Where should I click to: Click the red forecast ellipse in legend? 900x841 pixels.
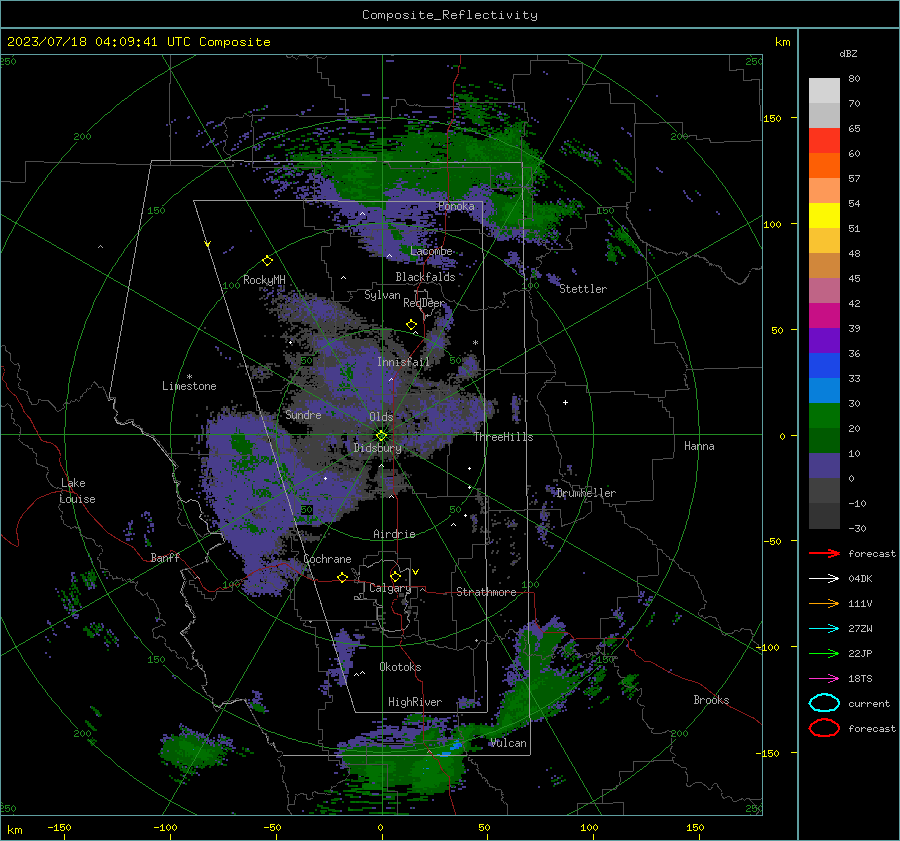824,728
